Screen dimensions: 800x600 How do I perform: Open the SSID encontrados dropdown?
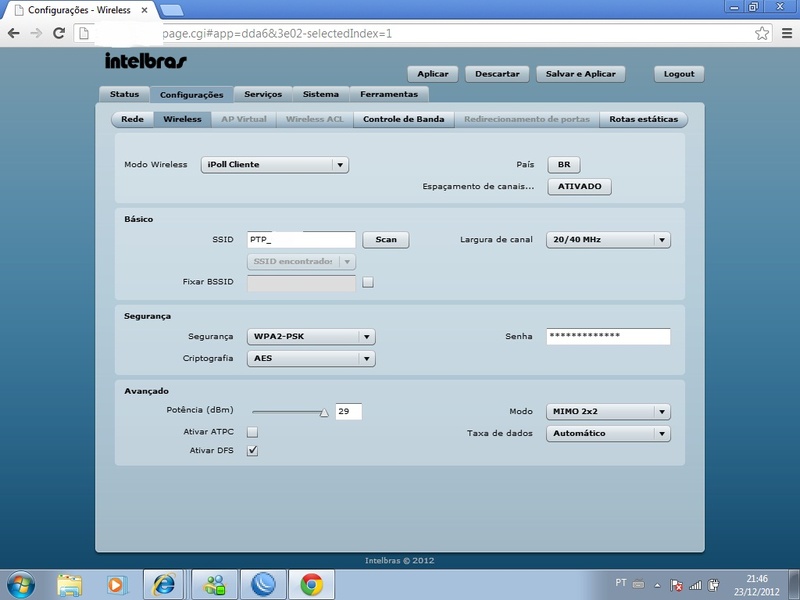tap(301, 262)
